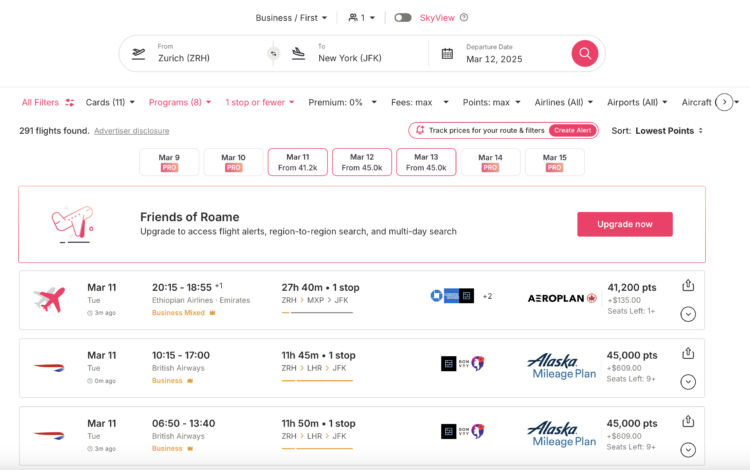Swap origin and destination airports

274,54
